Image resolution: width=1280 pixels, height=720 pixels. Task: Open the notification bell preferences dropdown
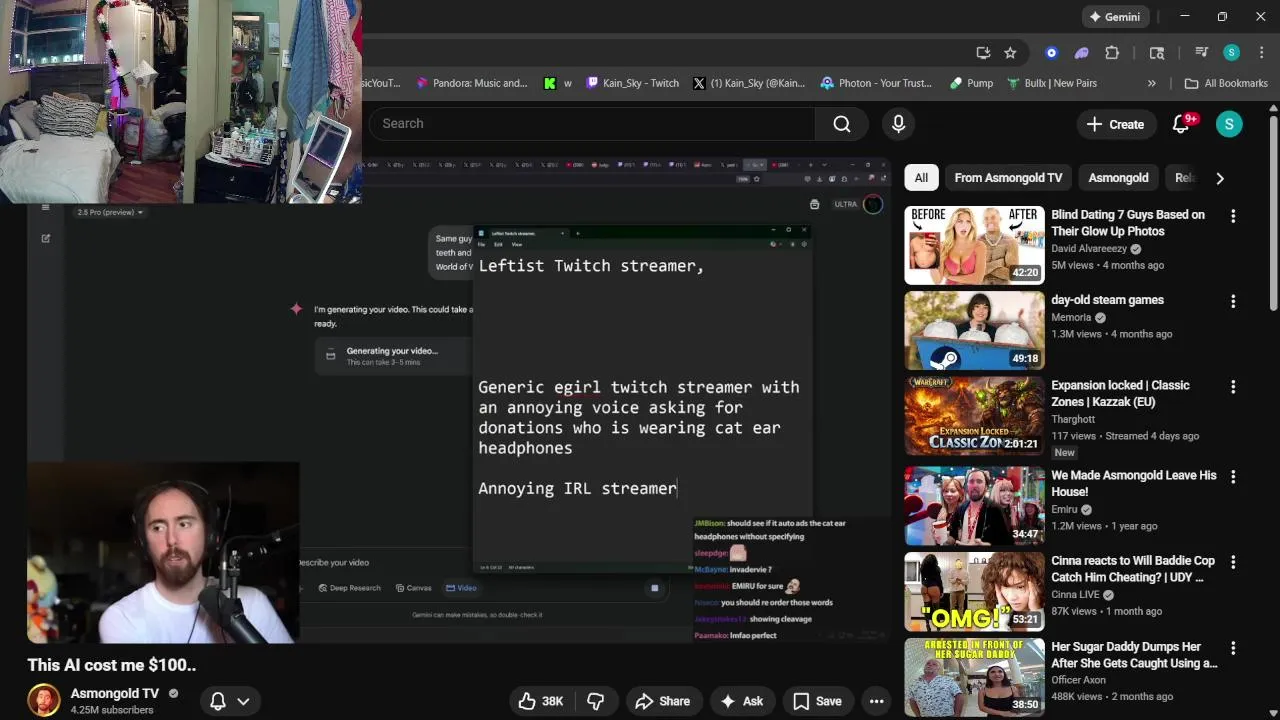click(229, 701)
